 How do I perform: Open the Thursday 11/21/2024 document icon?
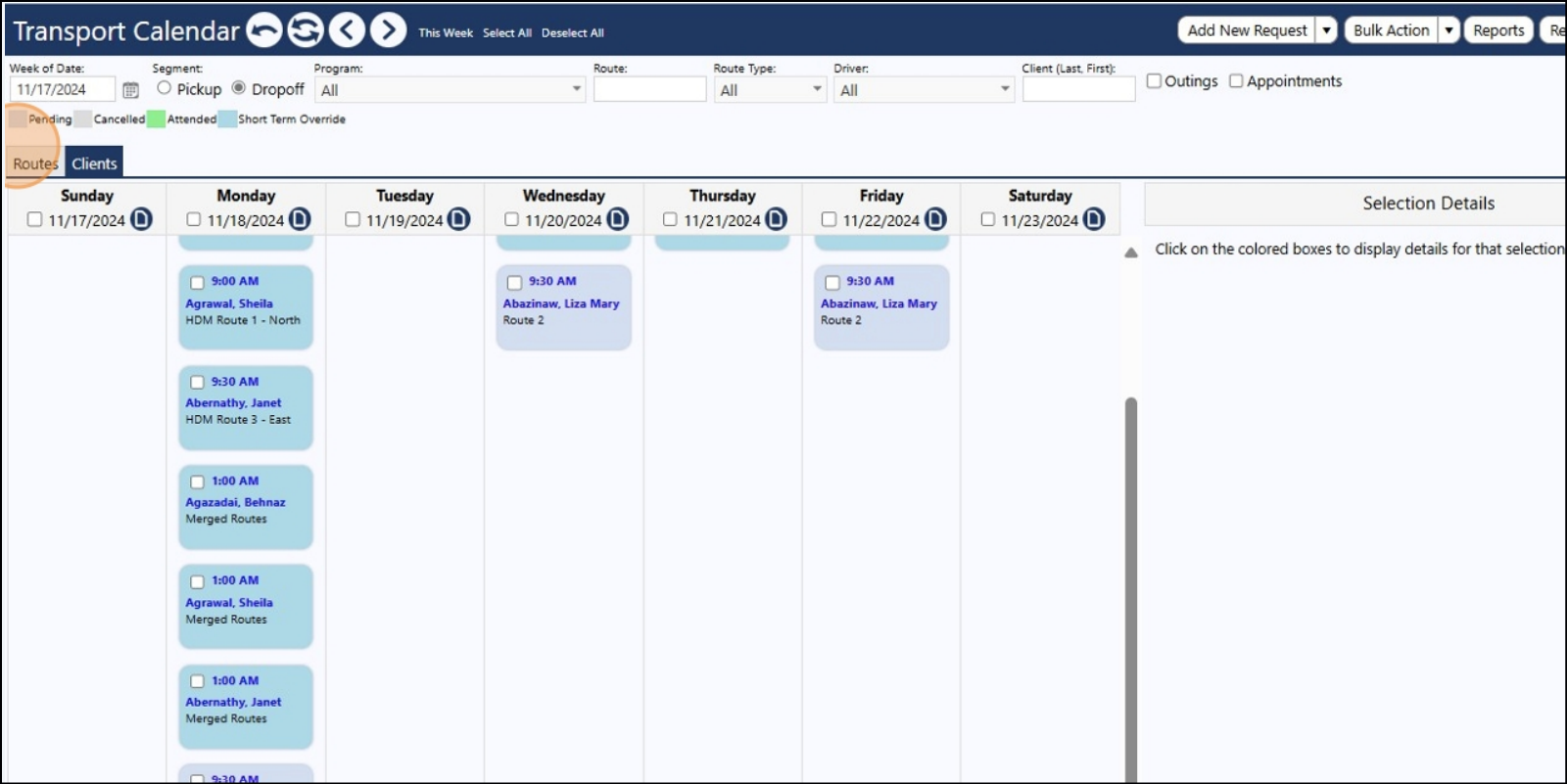(776, 219)
